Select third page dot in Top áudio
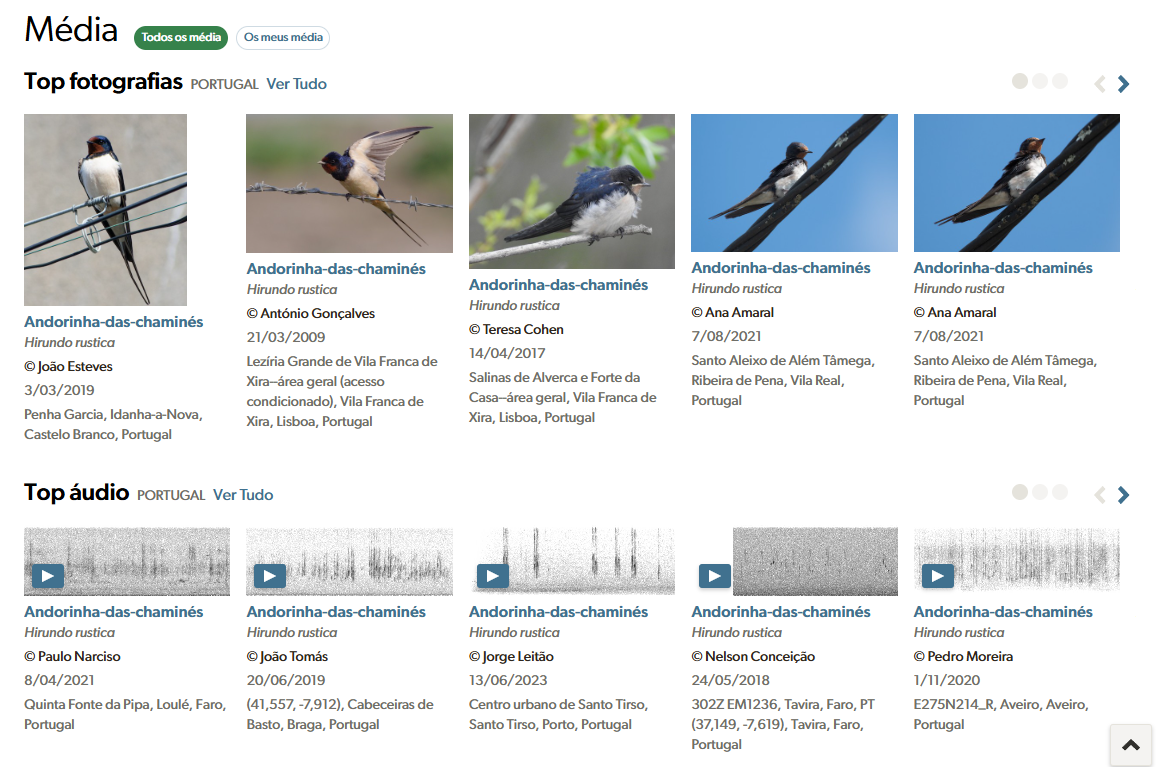The width and height of the screenshot is (1156, 767). click(x=1059, y=492)
